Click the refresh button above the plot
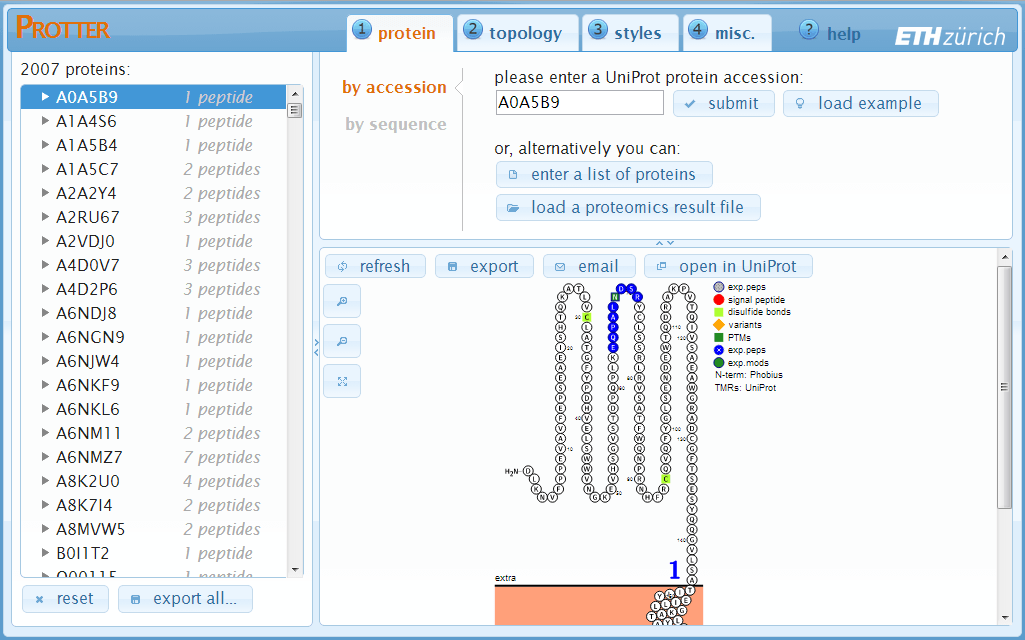1025x640 pixels. (x=375, y=266)
